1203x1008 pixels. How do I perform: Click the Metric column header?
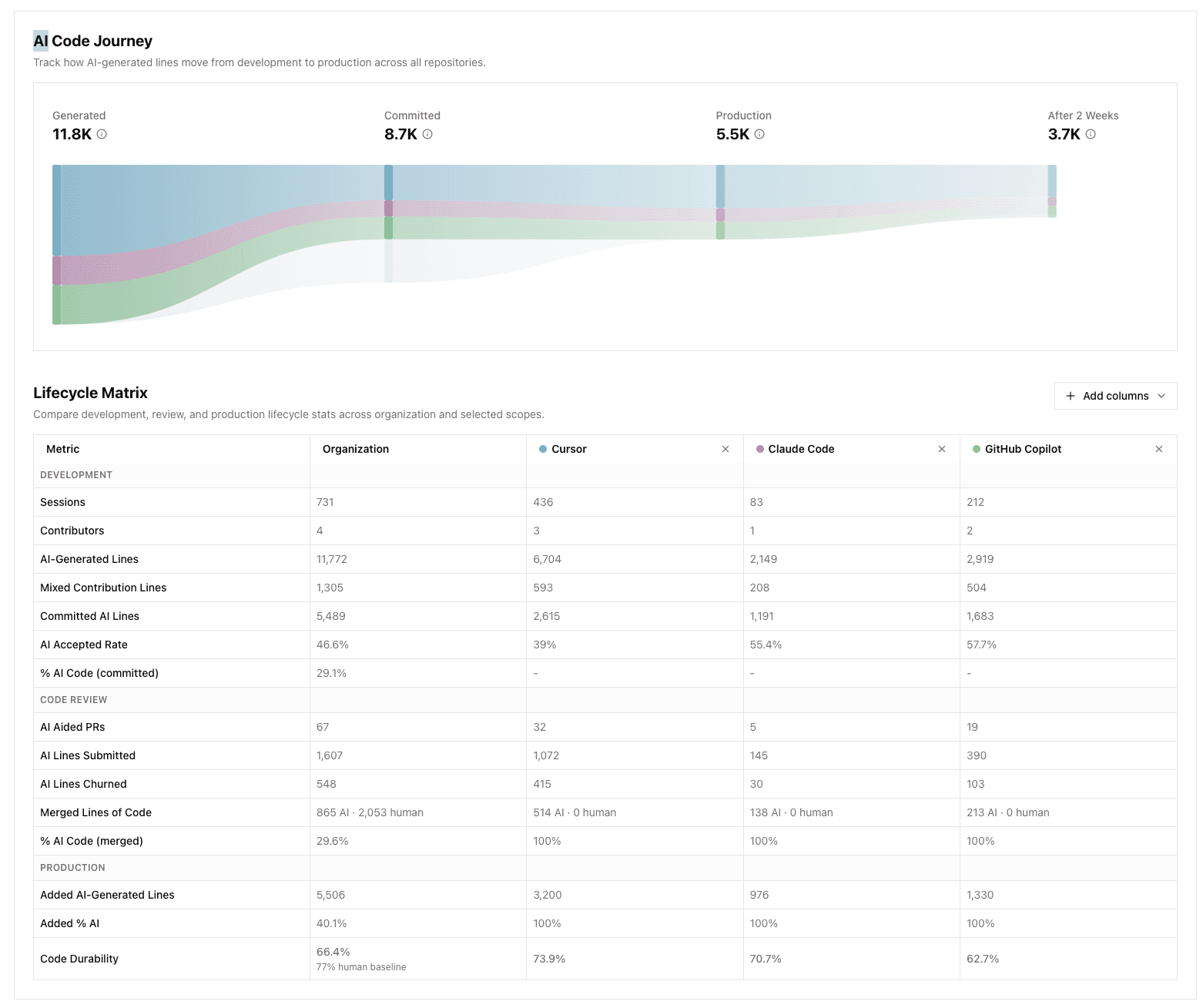coord(62,448)
